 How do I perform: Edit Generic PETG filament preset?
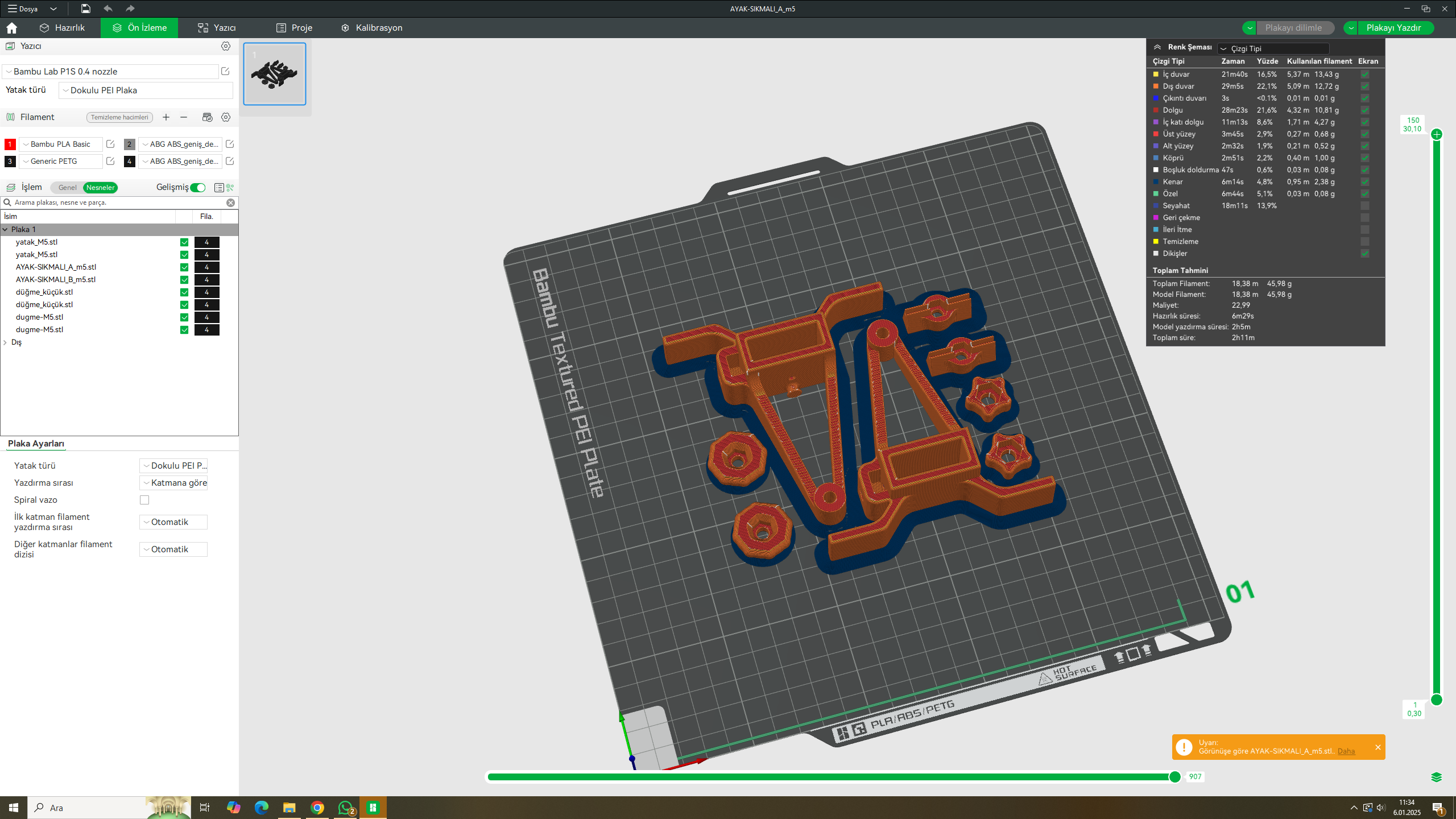pos(110,162)
